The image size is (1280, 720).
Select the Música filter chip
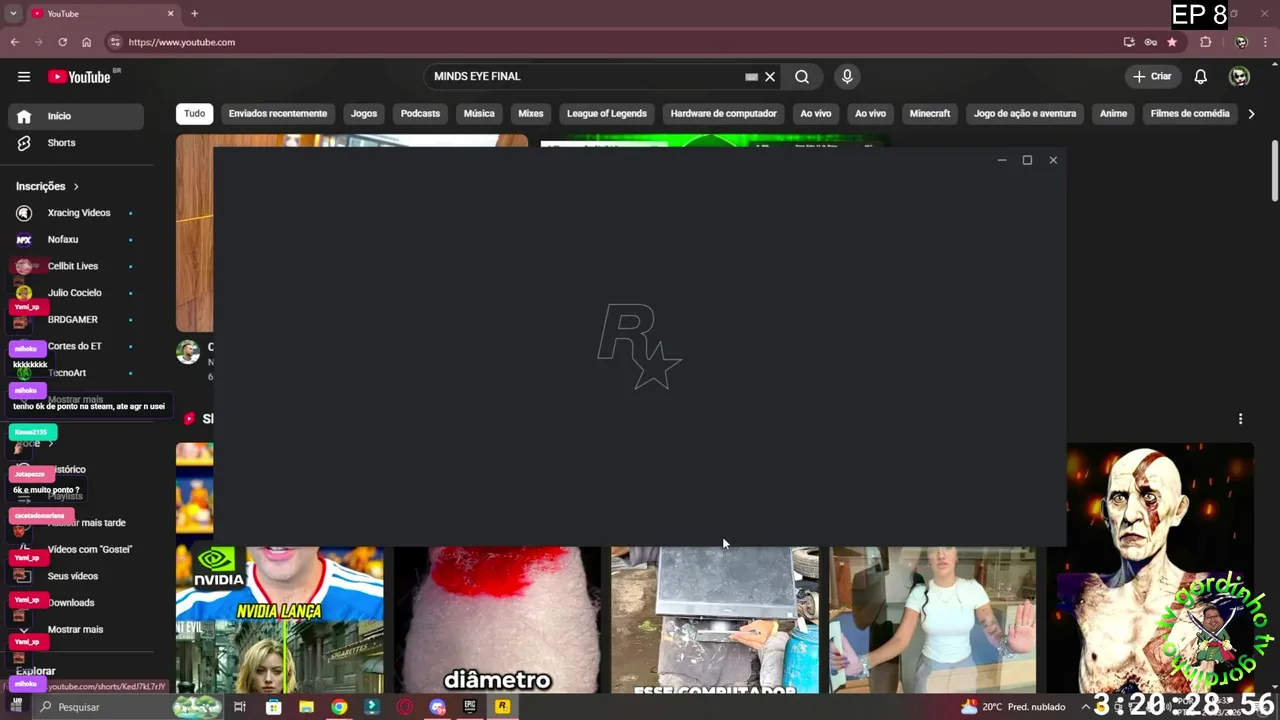(x=479, y=114)
